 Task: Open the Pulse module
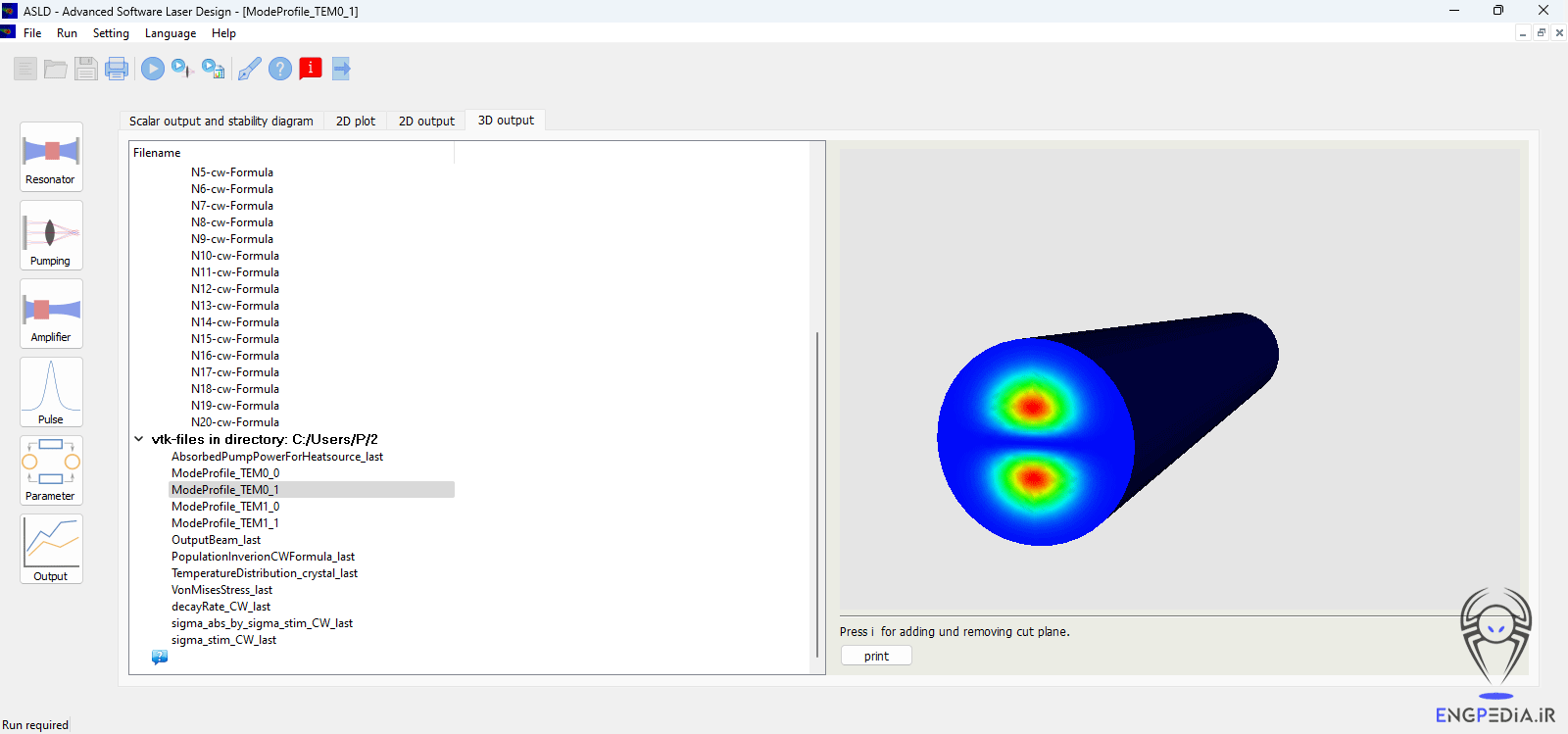point(51,392)
